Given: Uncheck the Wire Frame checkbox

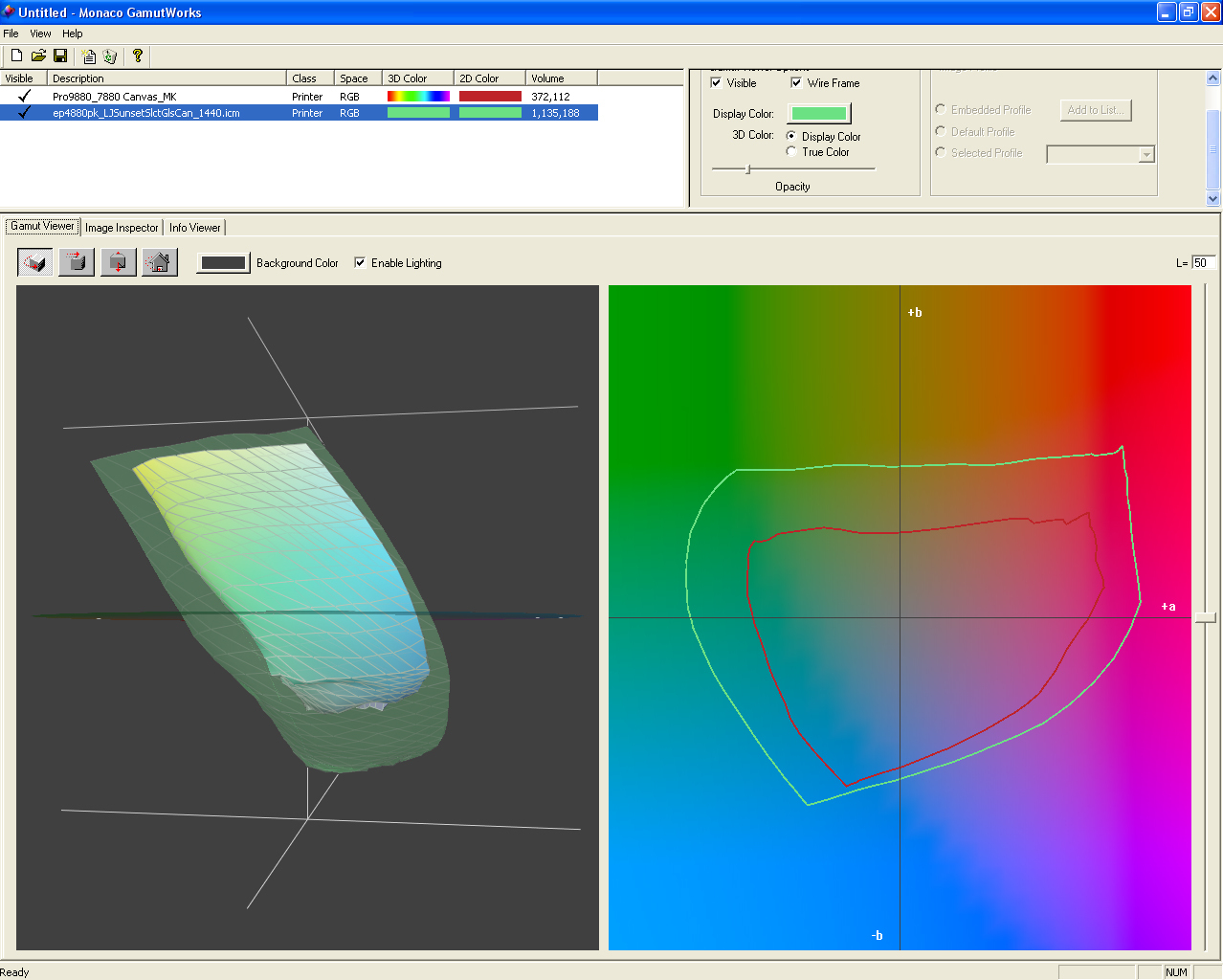Looking at the screenshot, I should 796,83.
